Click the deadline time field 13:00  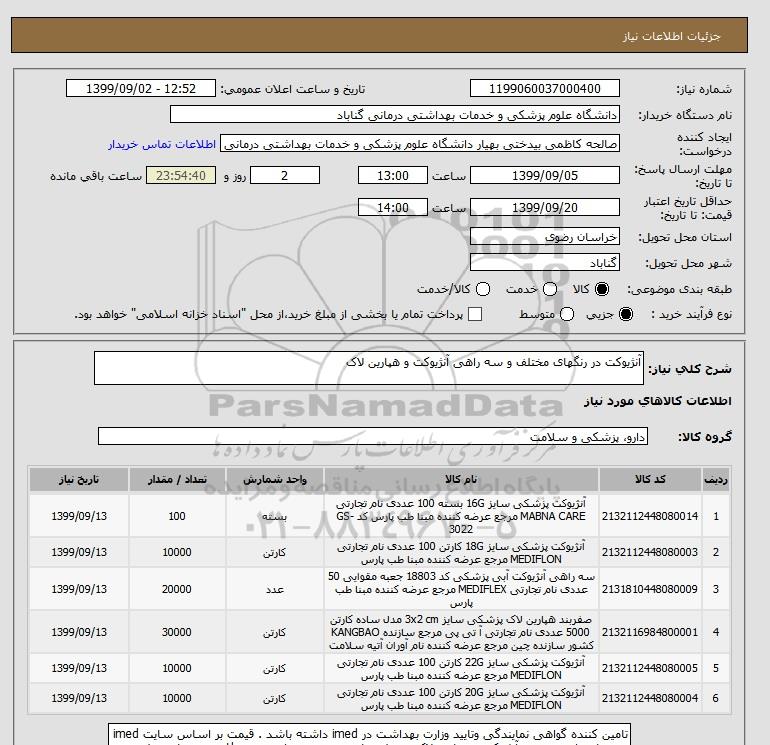393,175
